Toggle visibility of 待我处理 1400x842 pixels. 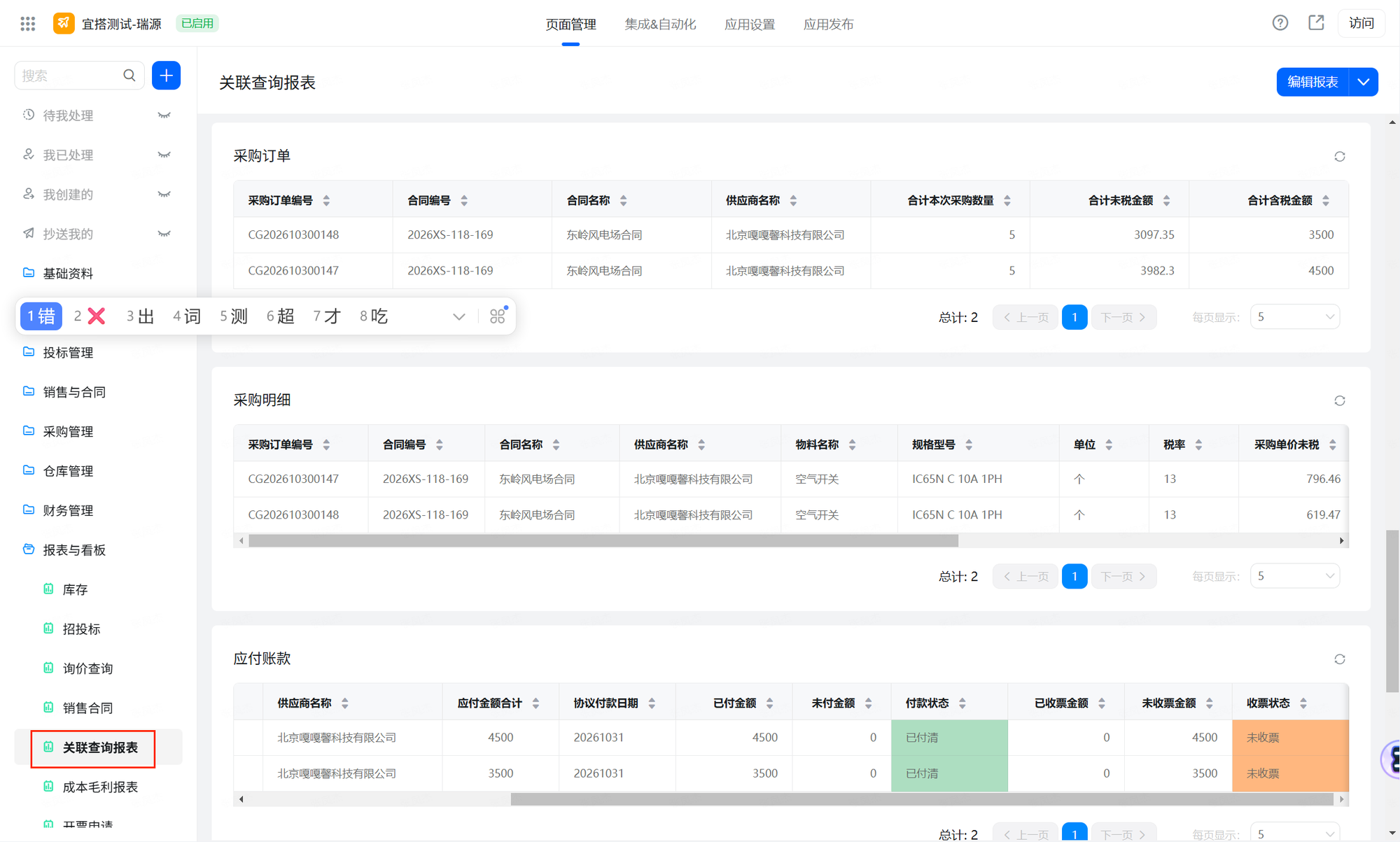[x=164, y=115]
